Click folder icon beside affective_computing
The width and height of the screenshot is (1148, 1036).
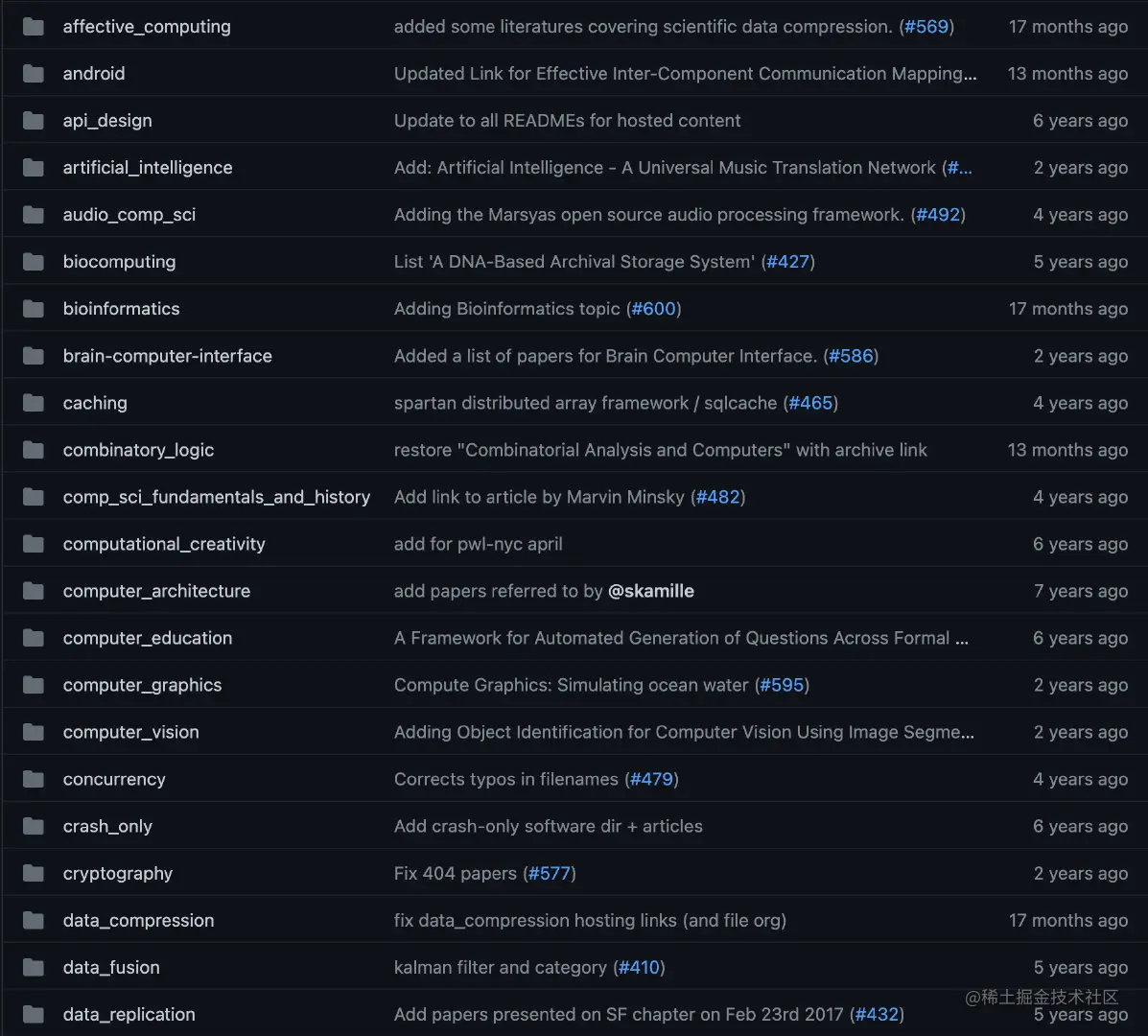[33, 27]
